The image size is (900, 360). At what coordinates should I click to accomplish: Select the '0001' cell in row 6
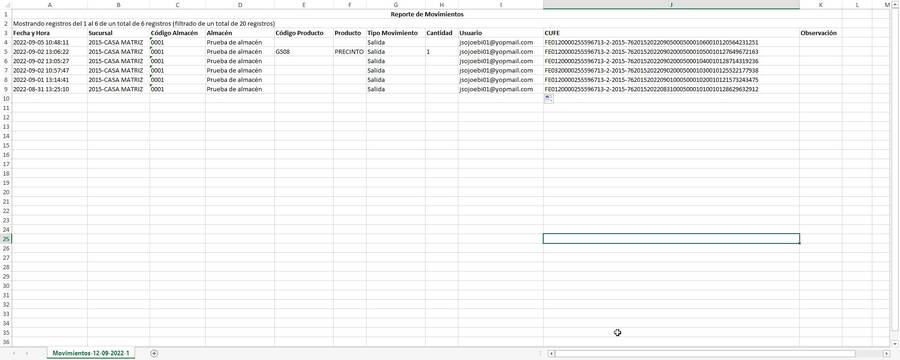point(177,61)
